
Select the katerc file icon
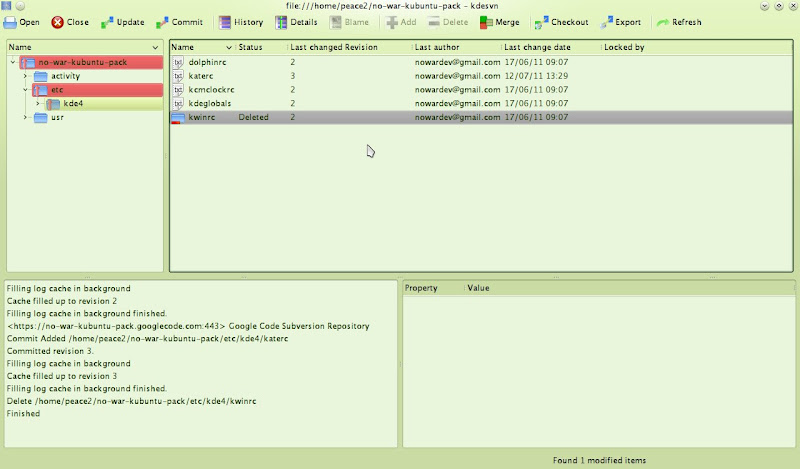178,76
